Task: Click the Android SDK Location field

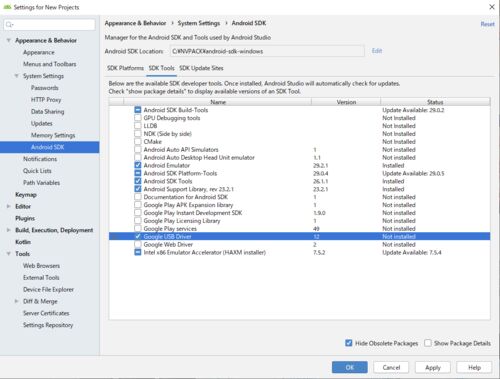Action: 267,51
